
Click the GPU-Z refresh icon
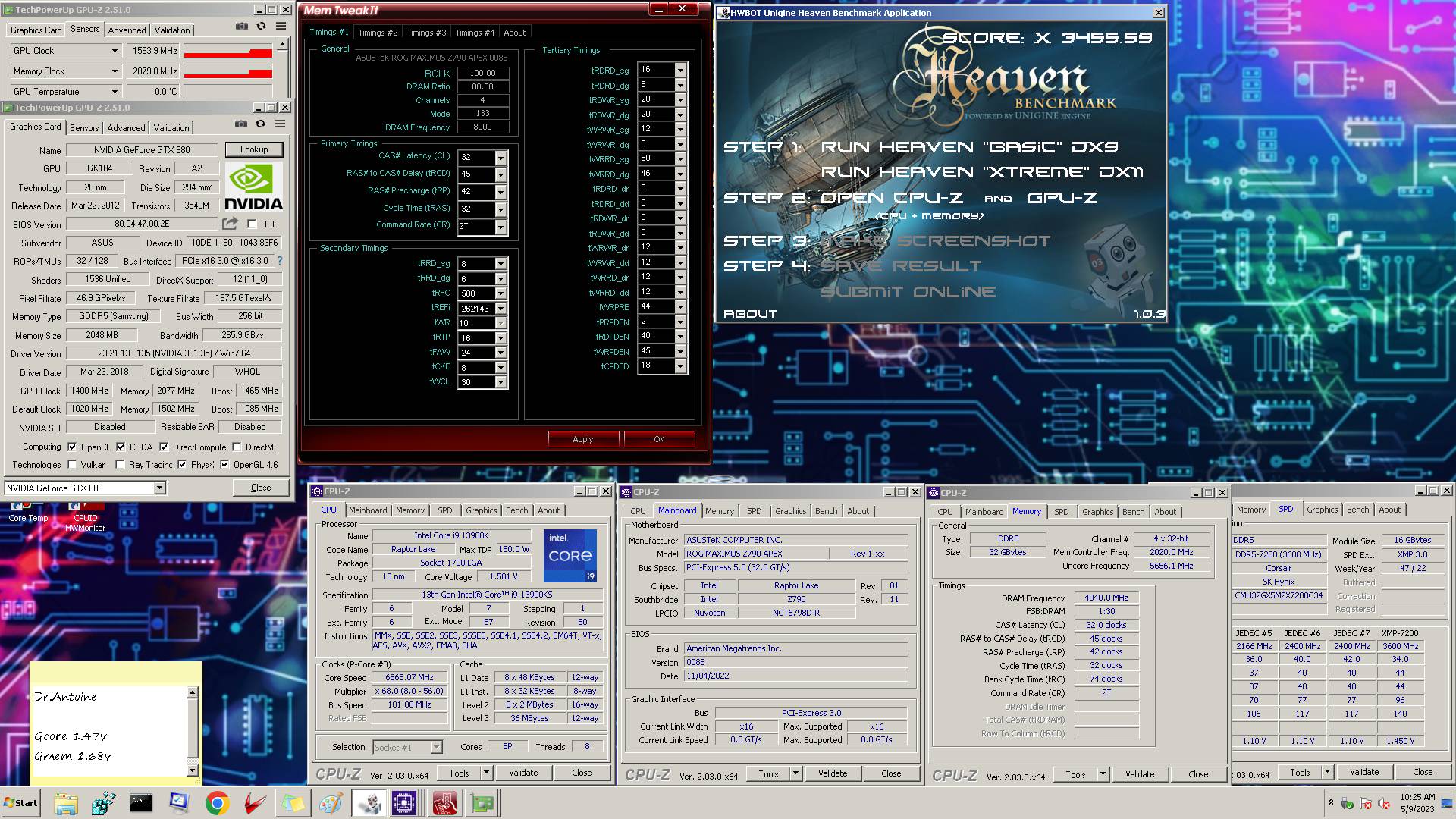pos(260,124)
